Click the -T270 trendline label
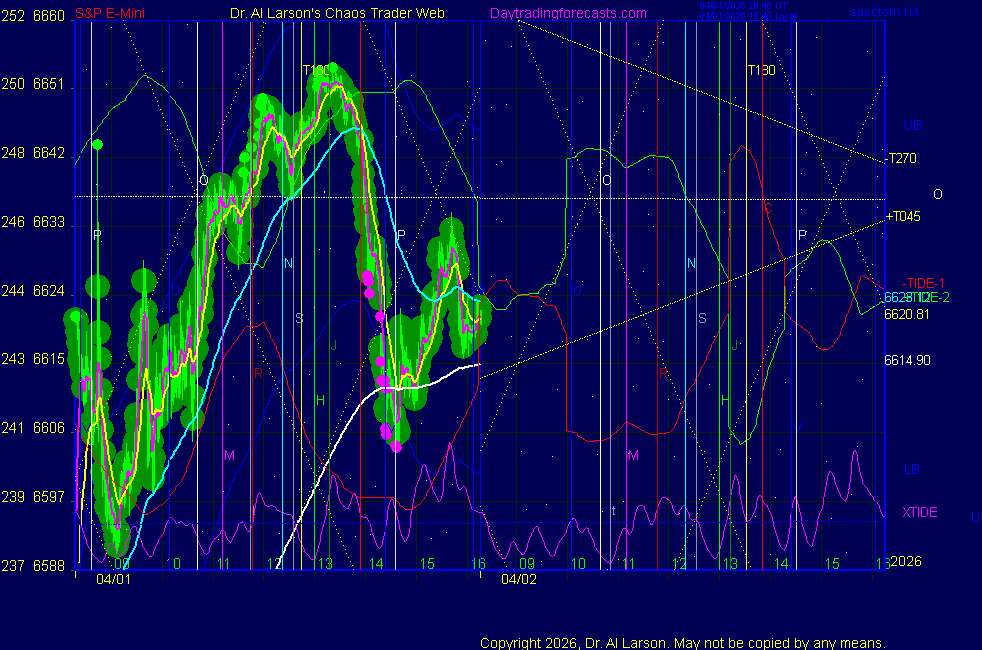Screen dimensions: 982x650 click(901, 158)
